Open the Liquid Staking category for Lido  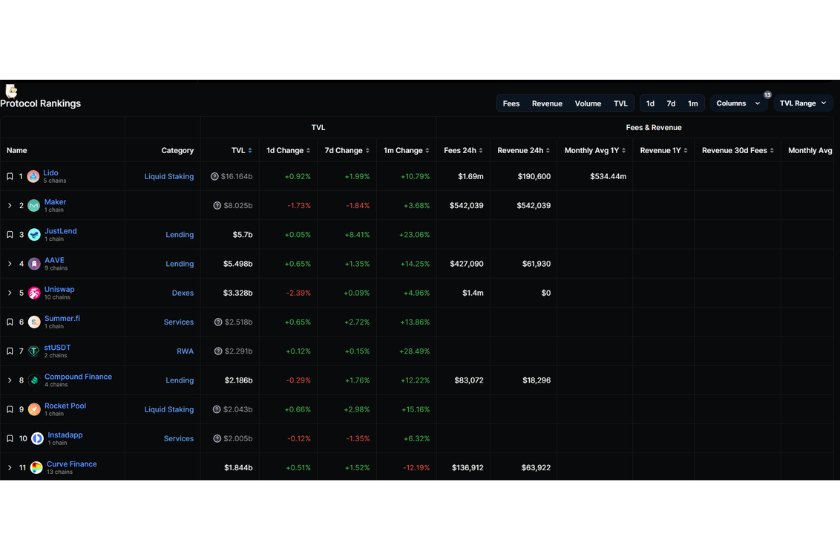[x=169, y=176]
